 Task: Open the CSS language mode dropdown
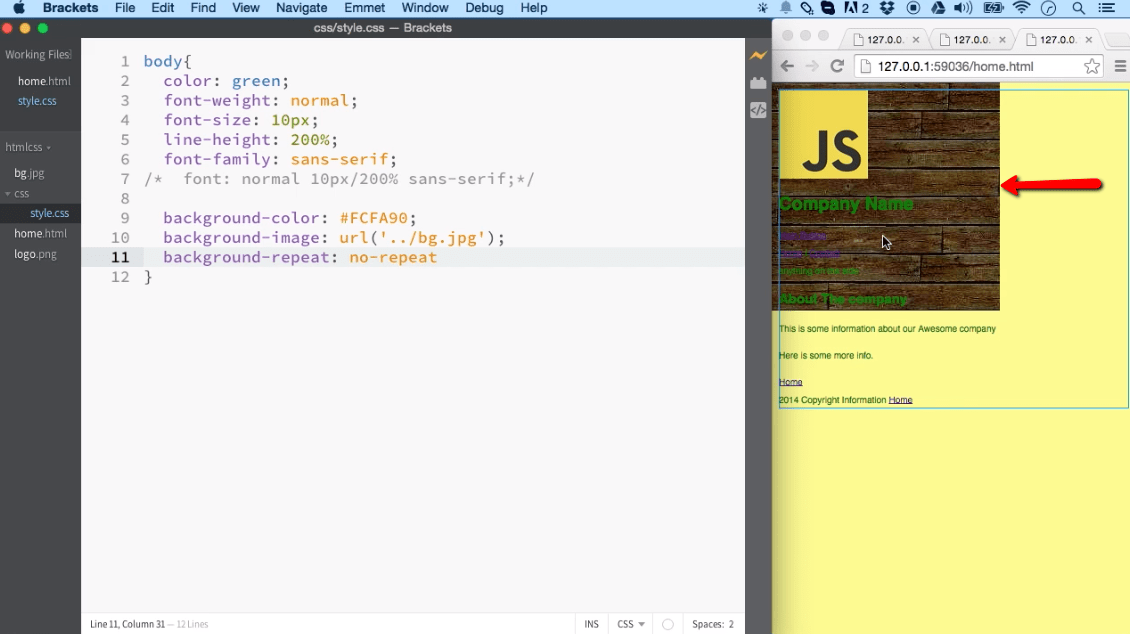click(x=630, y=623)
